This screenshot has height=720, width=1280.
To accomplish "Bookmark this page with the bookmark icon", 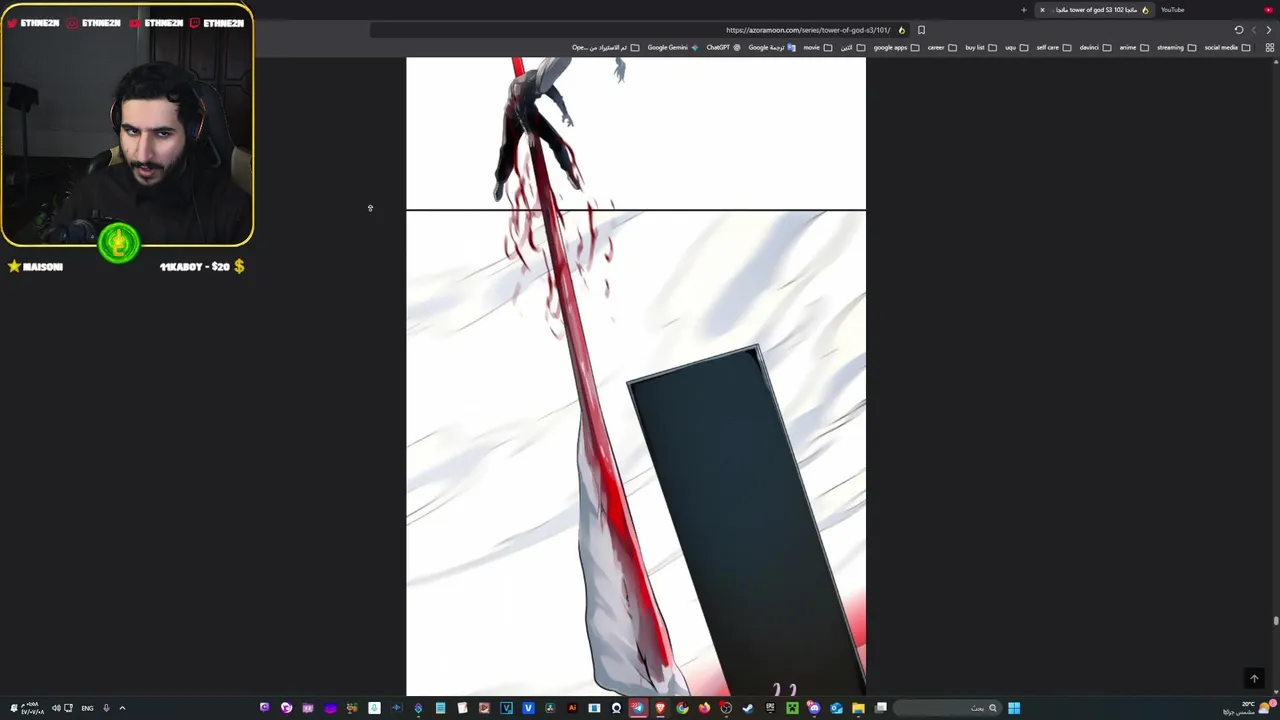I will (x=921, y=30).
